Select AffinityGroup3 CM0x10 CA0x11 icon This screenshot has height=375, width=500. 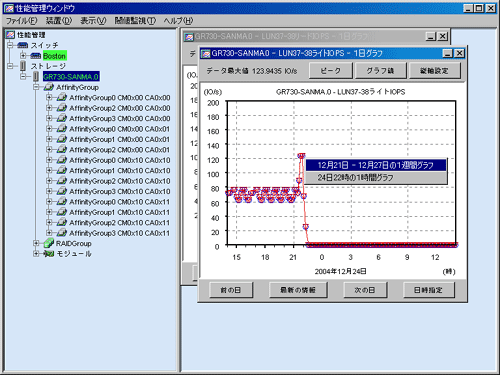click(x=62, y=233)
